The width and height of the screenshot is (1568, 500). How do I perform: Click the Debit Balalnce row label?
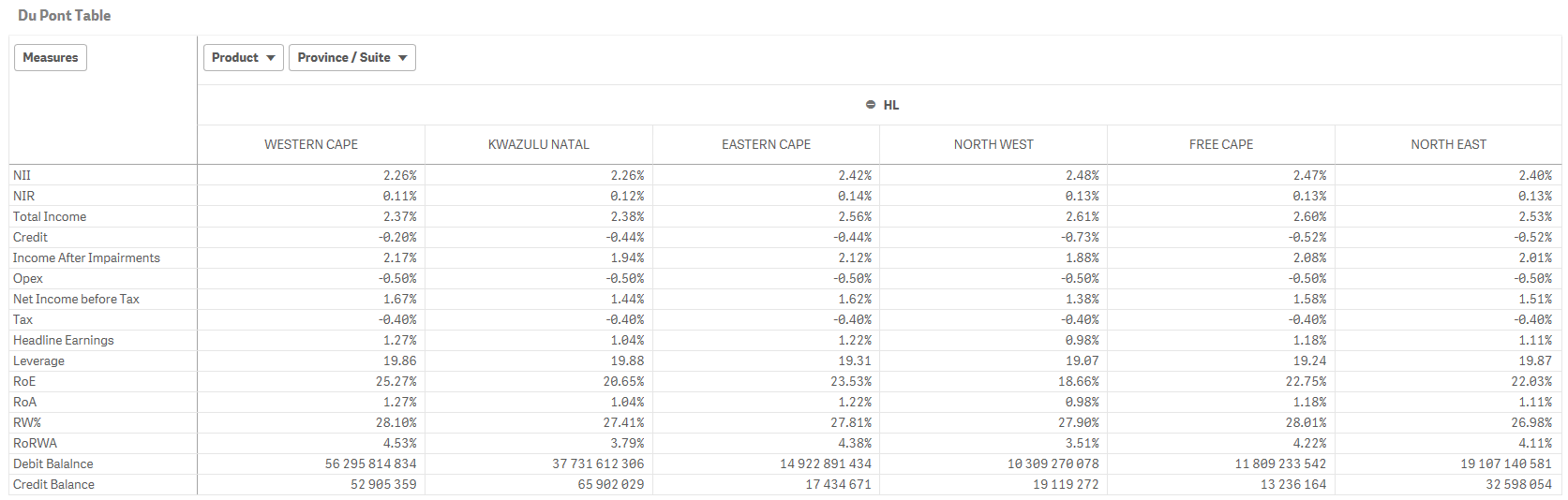53,464
